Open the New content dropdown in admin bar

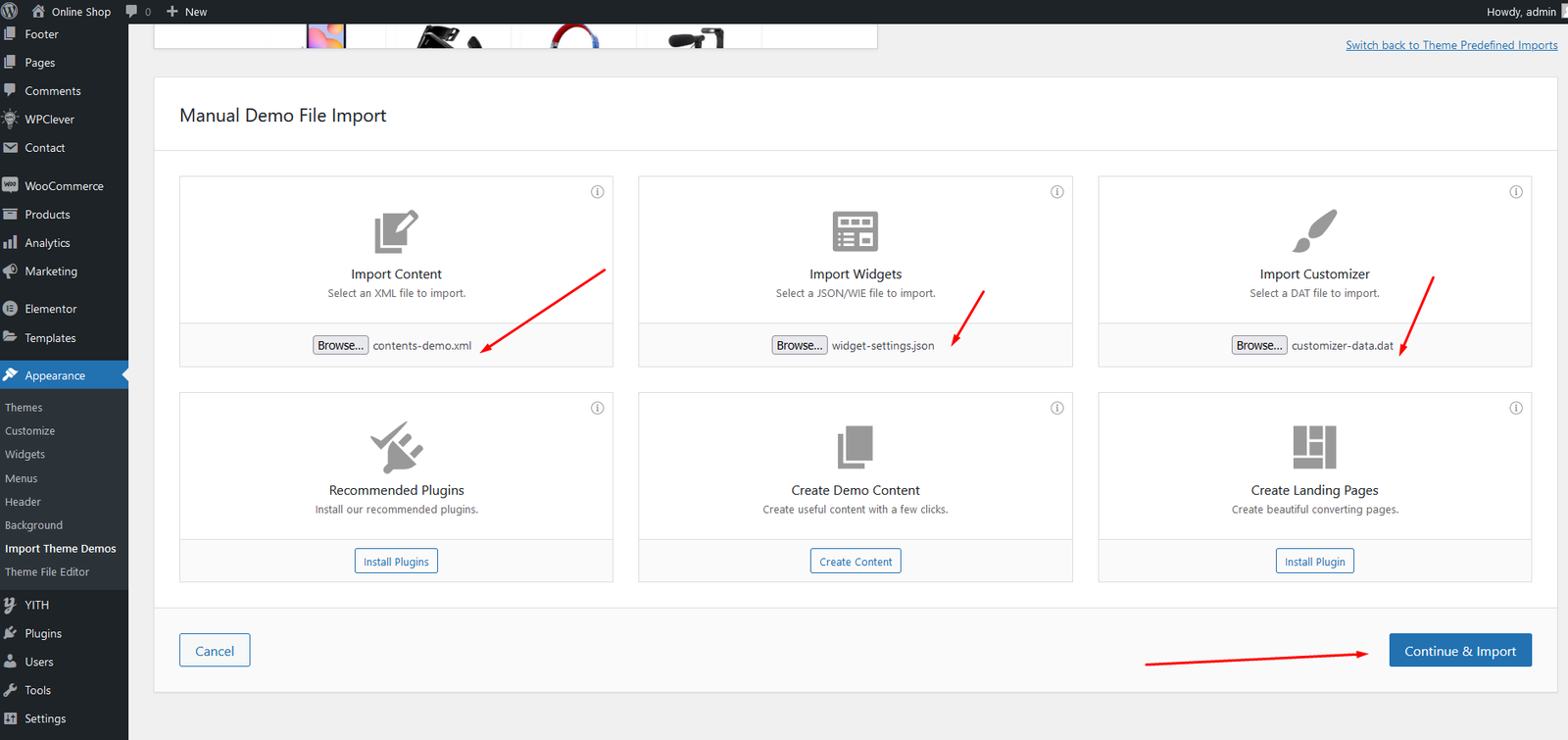coord(187,12)
